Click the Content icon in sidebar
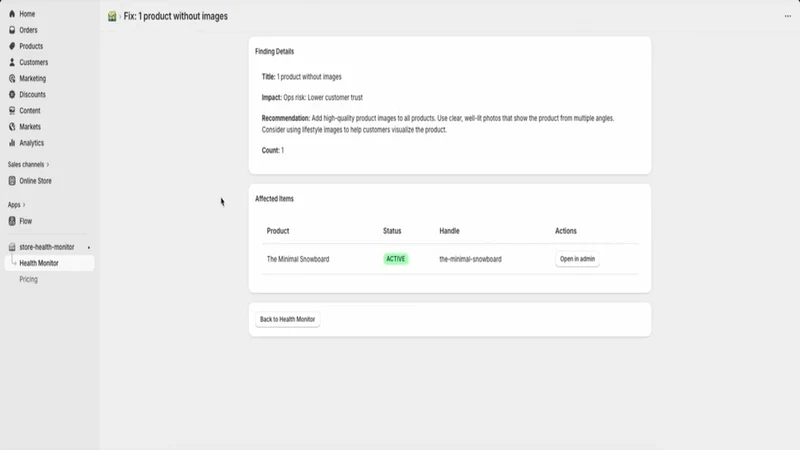The height and width of the screenshot is (450, 800). pyautogui.click(x=12, y=110)
